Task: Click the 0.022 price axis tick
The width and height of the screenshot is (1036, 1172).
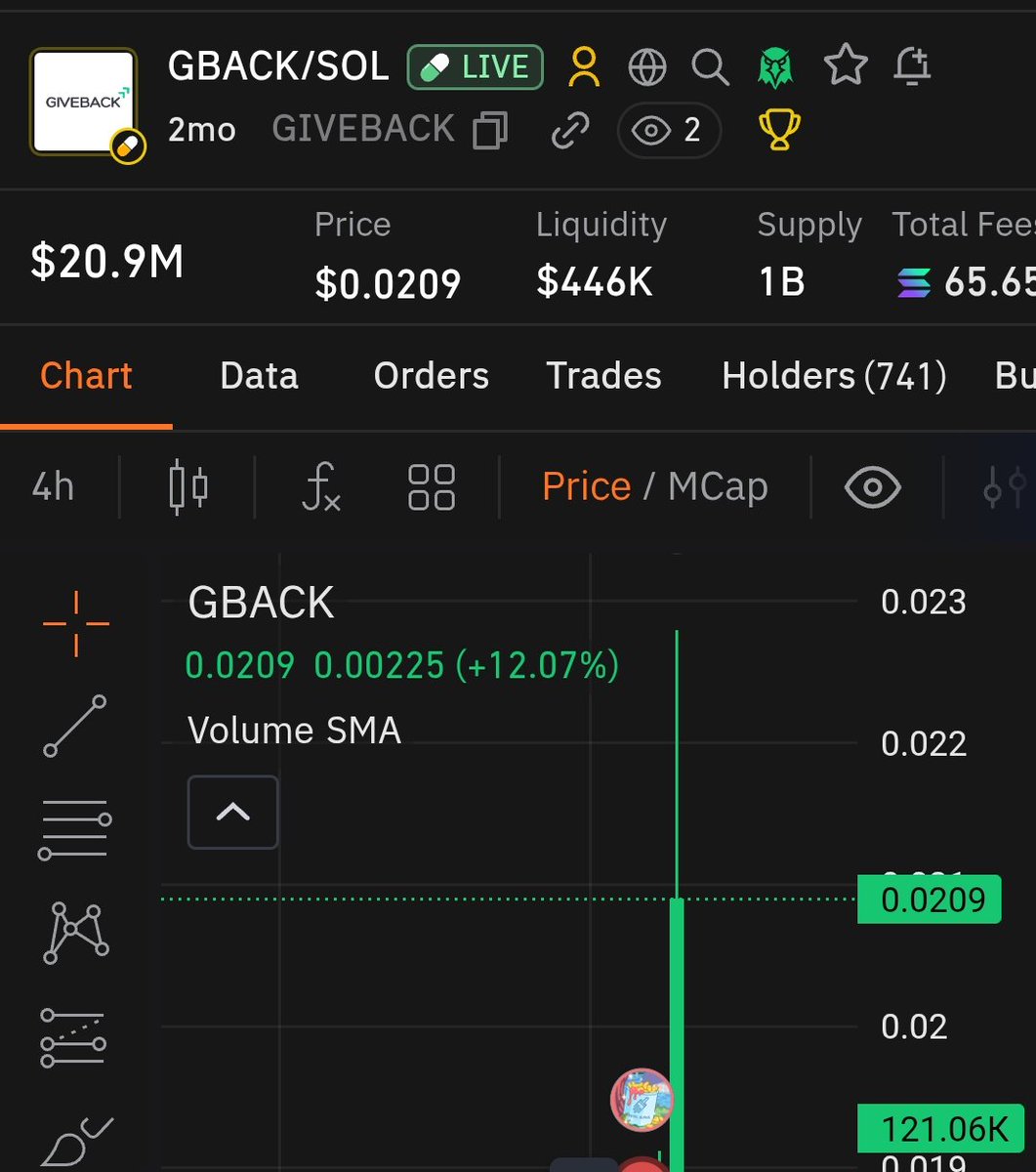Action: click(x=924, y=744)
